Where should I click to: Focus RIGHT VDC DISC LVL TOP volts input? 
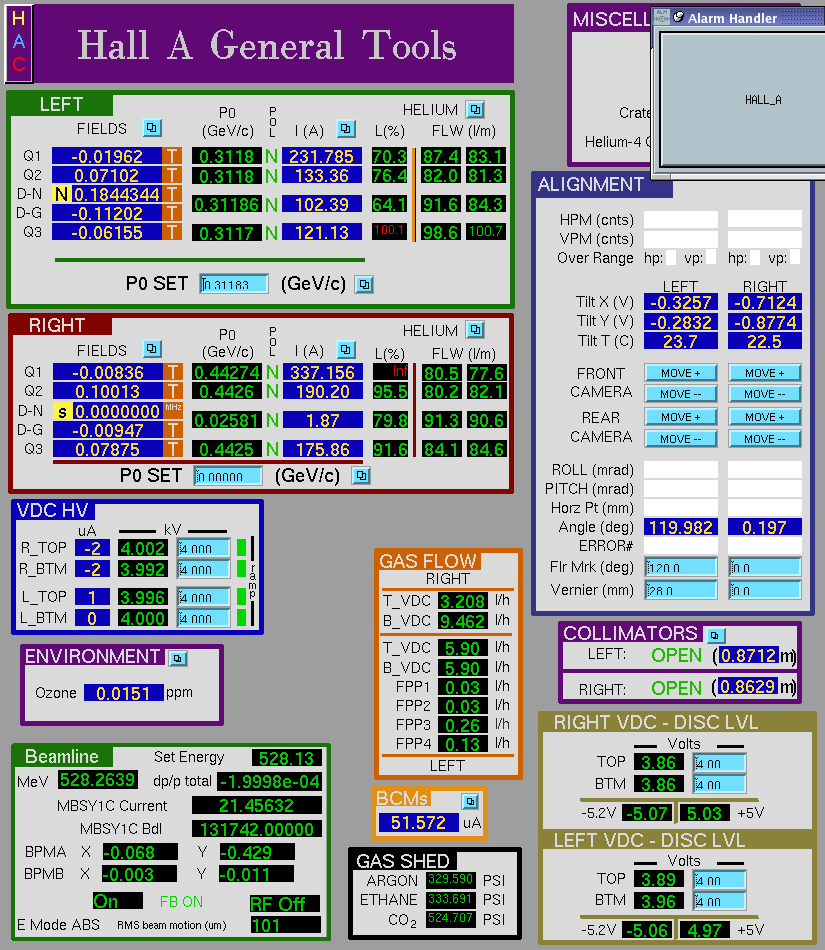(720, 763)
